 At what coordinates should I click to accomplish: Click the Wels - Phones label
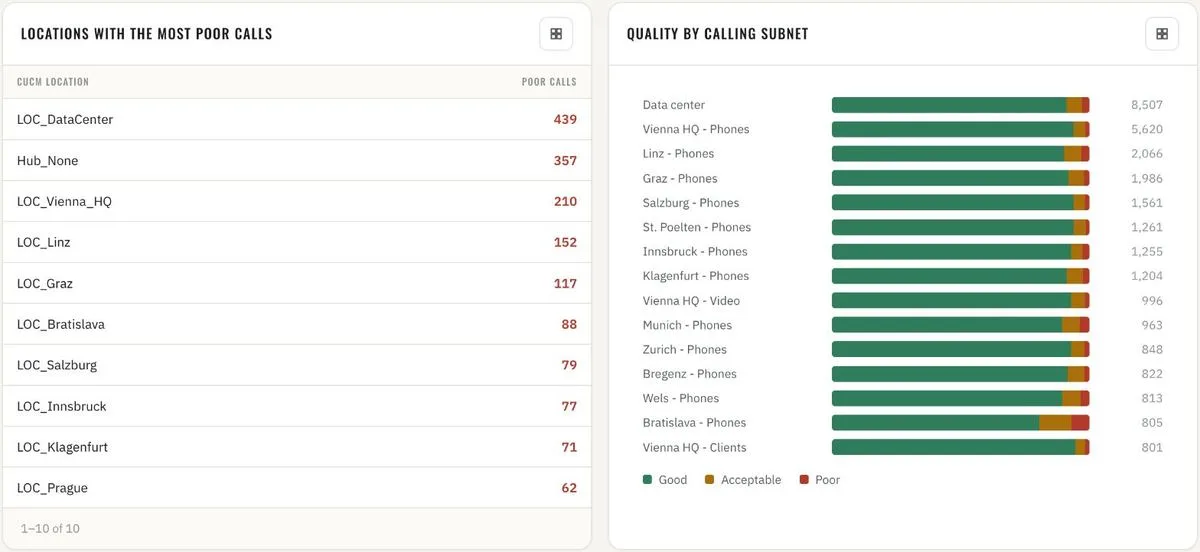(681, 398)
